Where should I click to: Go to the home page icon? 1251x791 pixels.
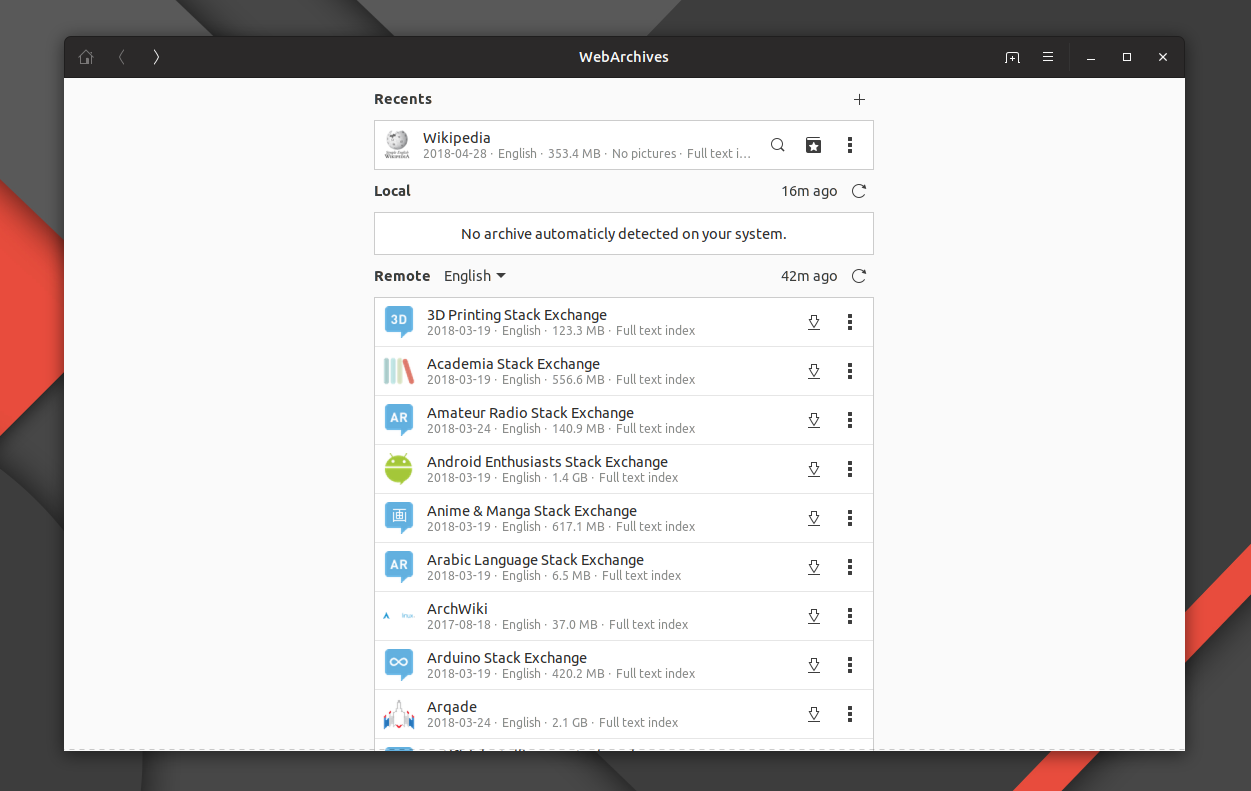[86, 57]
